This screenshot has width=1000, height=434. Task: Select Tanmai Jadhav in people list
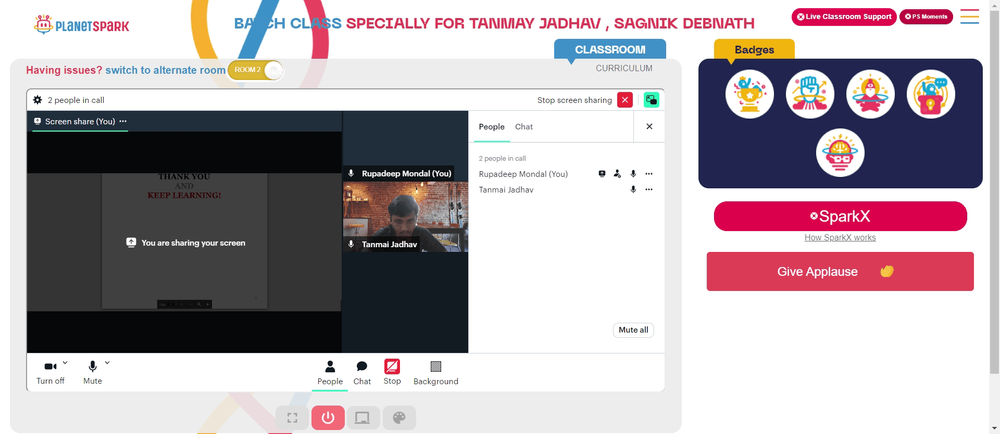point(506,189)
